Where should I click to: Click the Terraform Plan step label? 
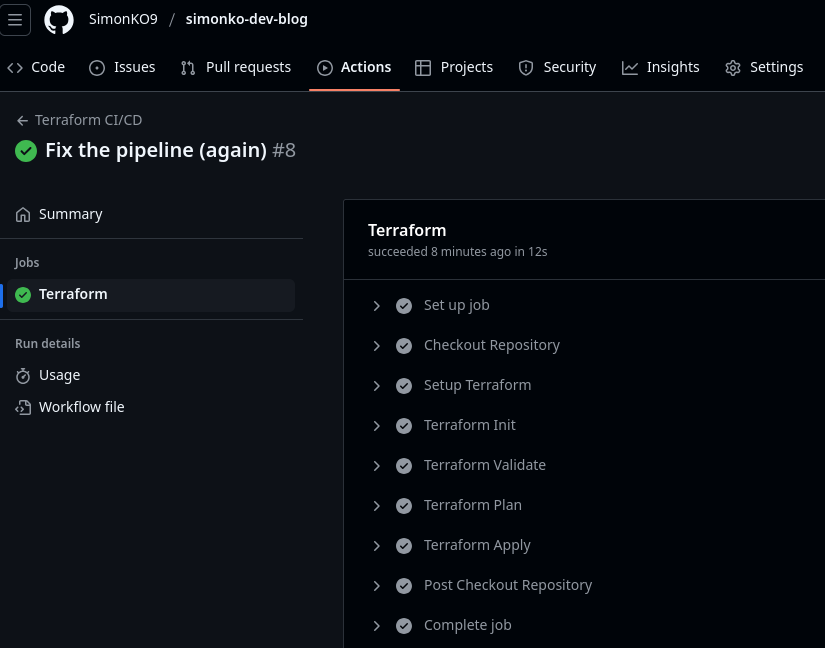[x=473, y=505]
